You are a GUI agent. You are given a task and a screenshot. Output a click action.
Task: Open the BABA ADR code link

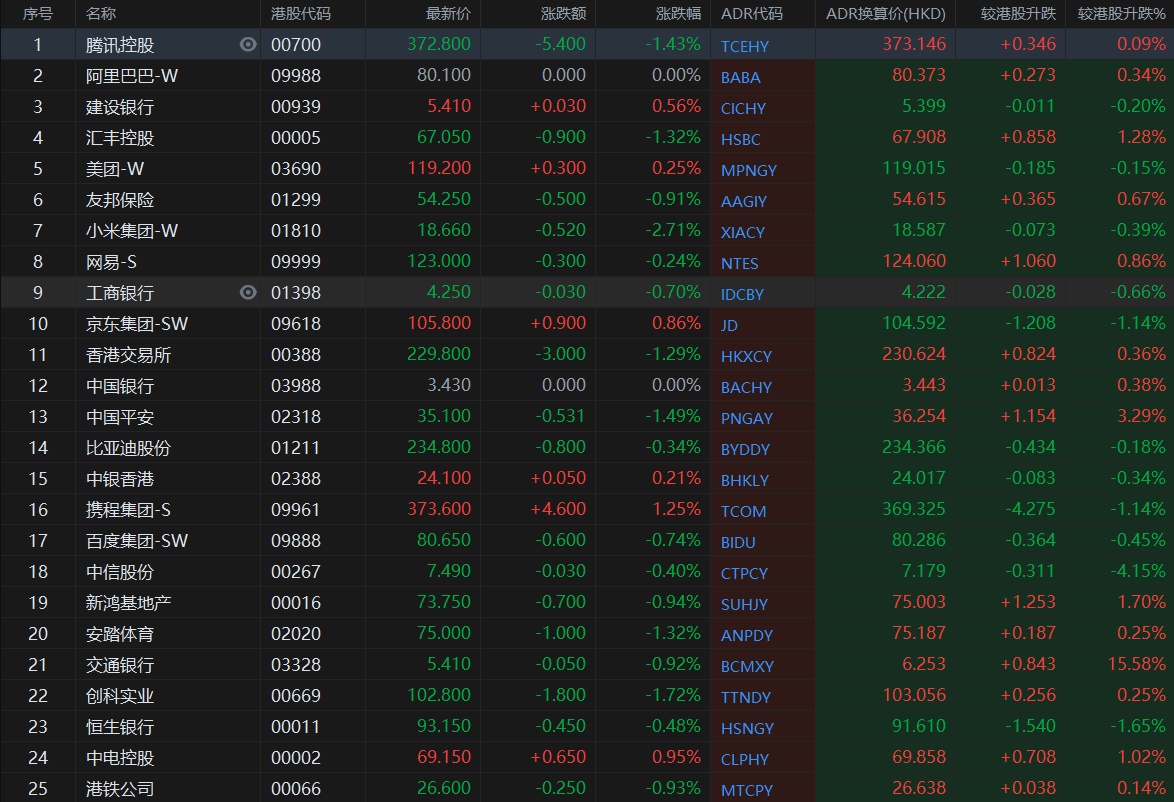(x=741, y=77)
